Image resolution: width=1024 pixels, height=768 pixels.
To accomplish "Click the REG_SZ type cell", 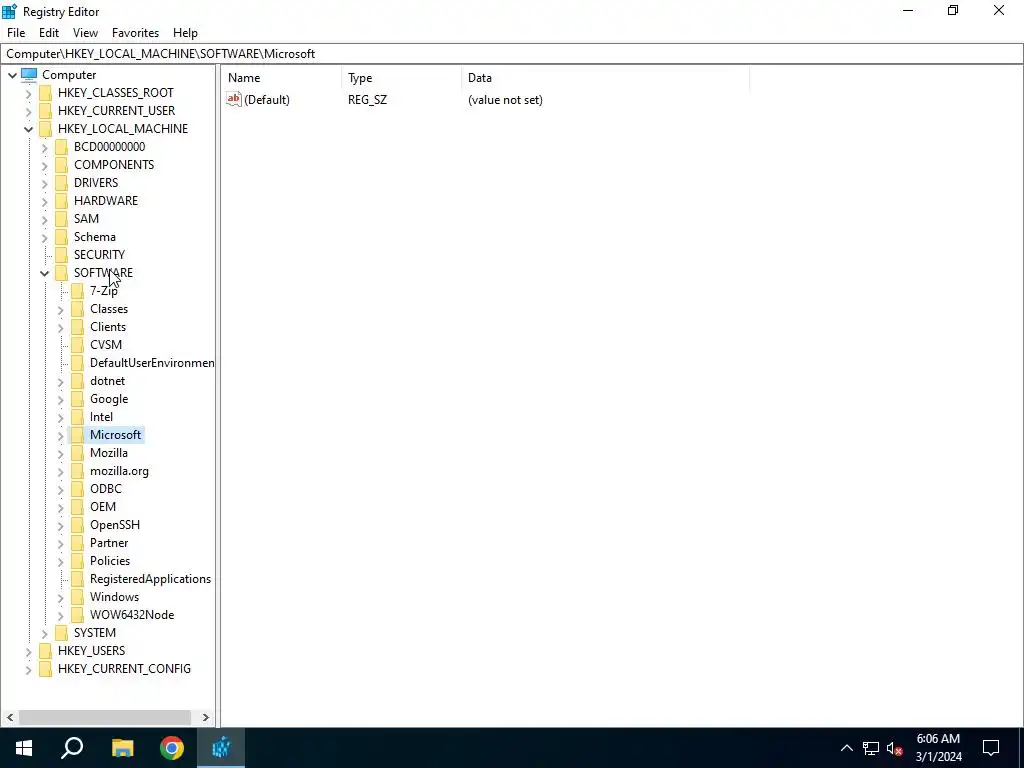I will pyautogui.click(x=367, y=100).
